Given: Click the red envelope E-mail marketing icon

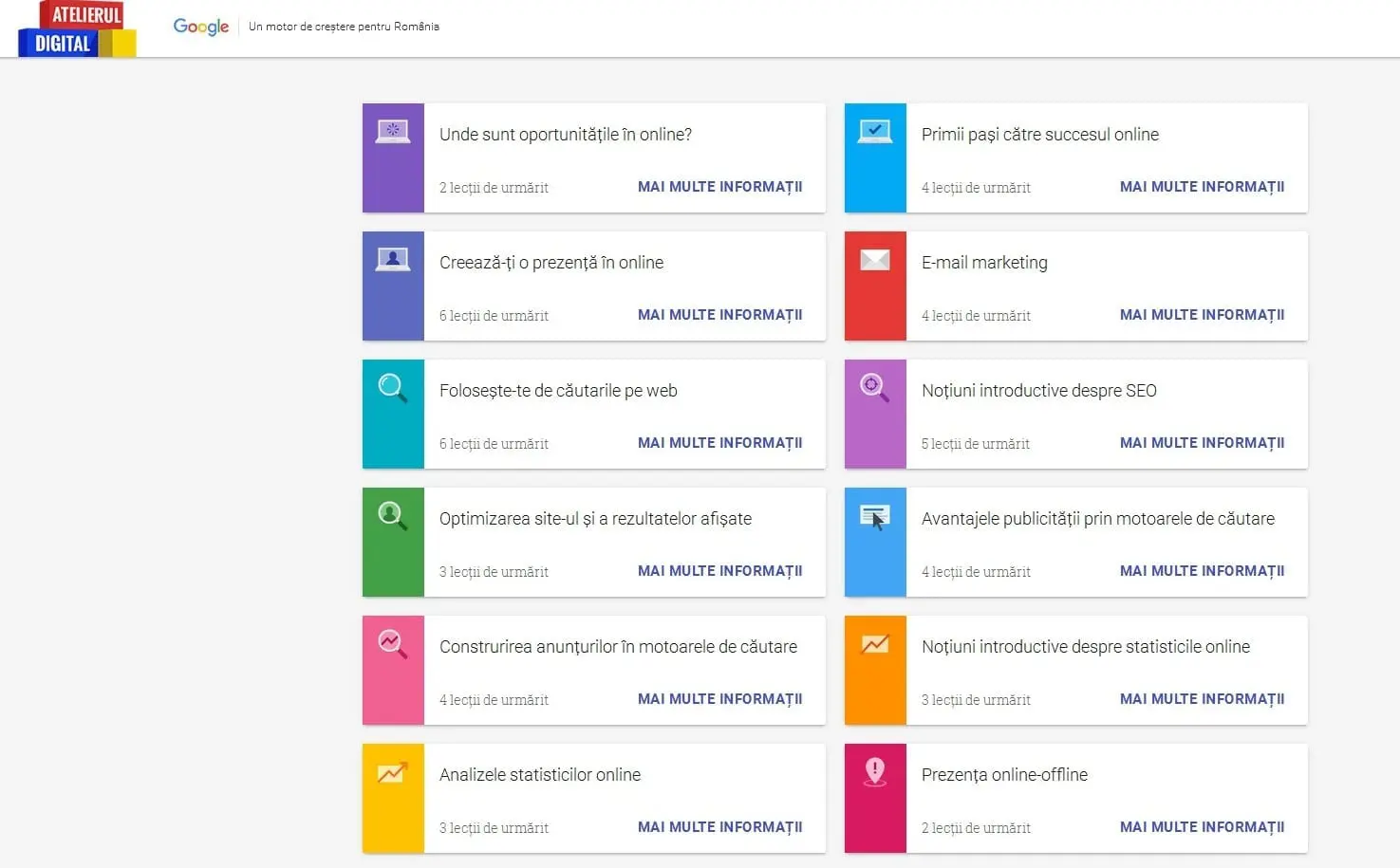Looking at the screenshot, I should pyautogui.click(x=874, y=260).
